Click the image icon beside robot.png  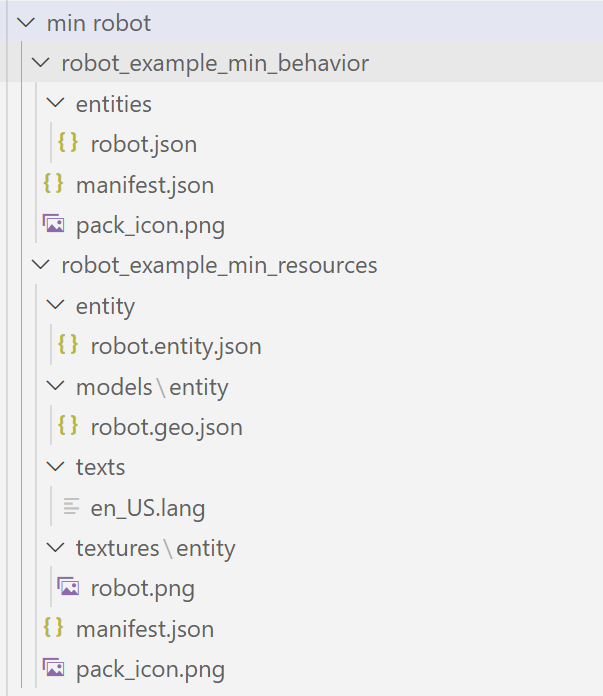pos(68,587)
